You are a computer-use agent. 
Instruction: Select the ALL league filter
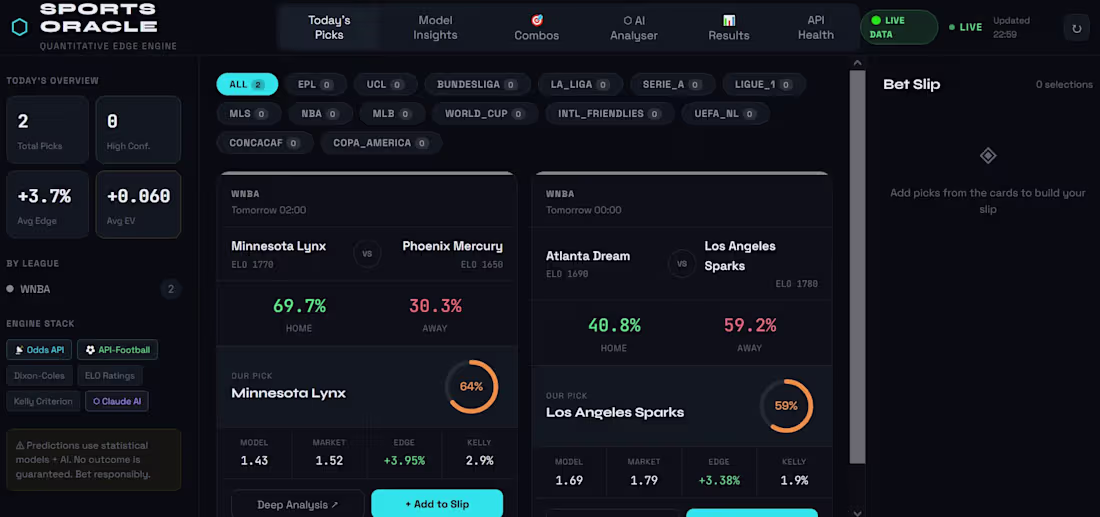(x=247, y=84)
